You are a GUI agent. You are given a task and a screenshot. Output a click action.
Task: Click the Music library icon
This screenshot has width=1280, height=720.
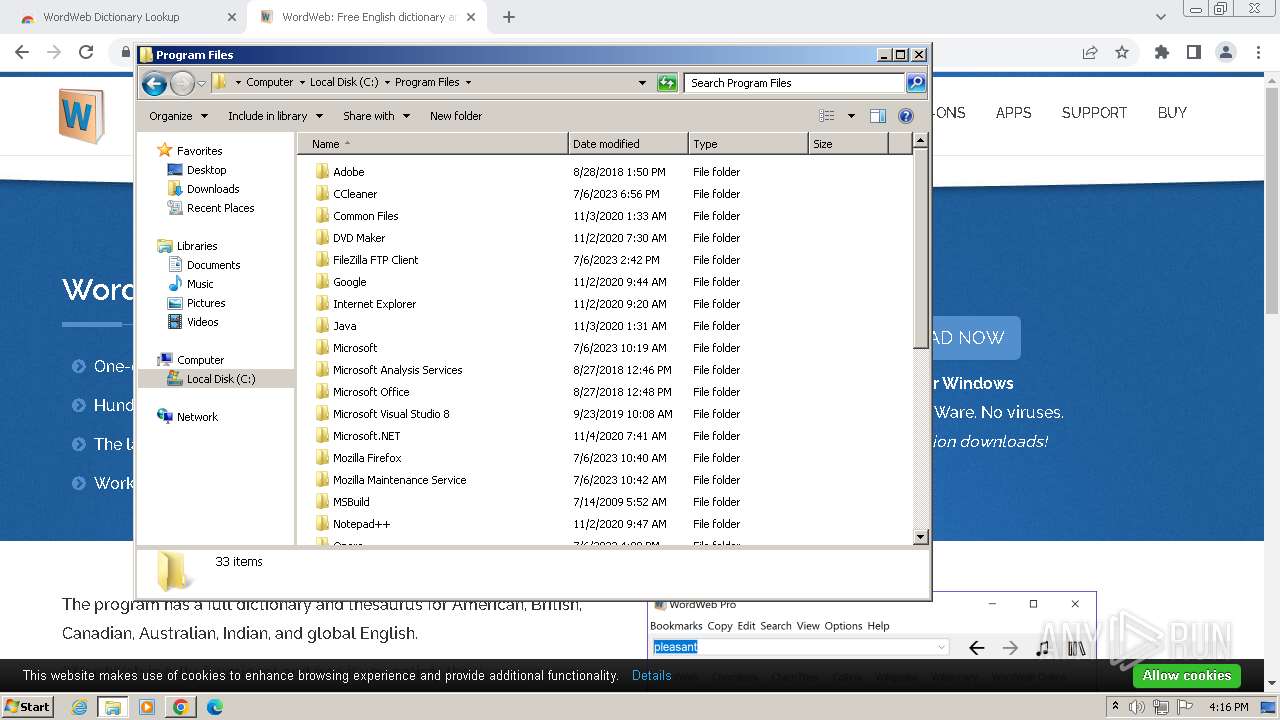[x=175, y=284]
